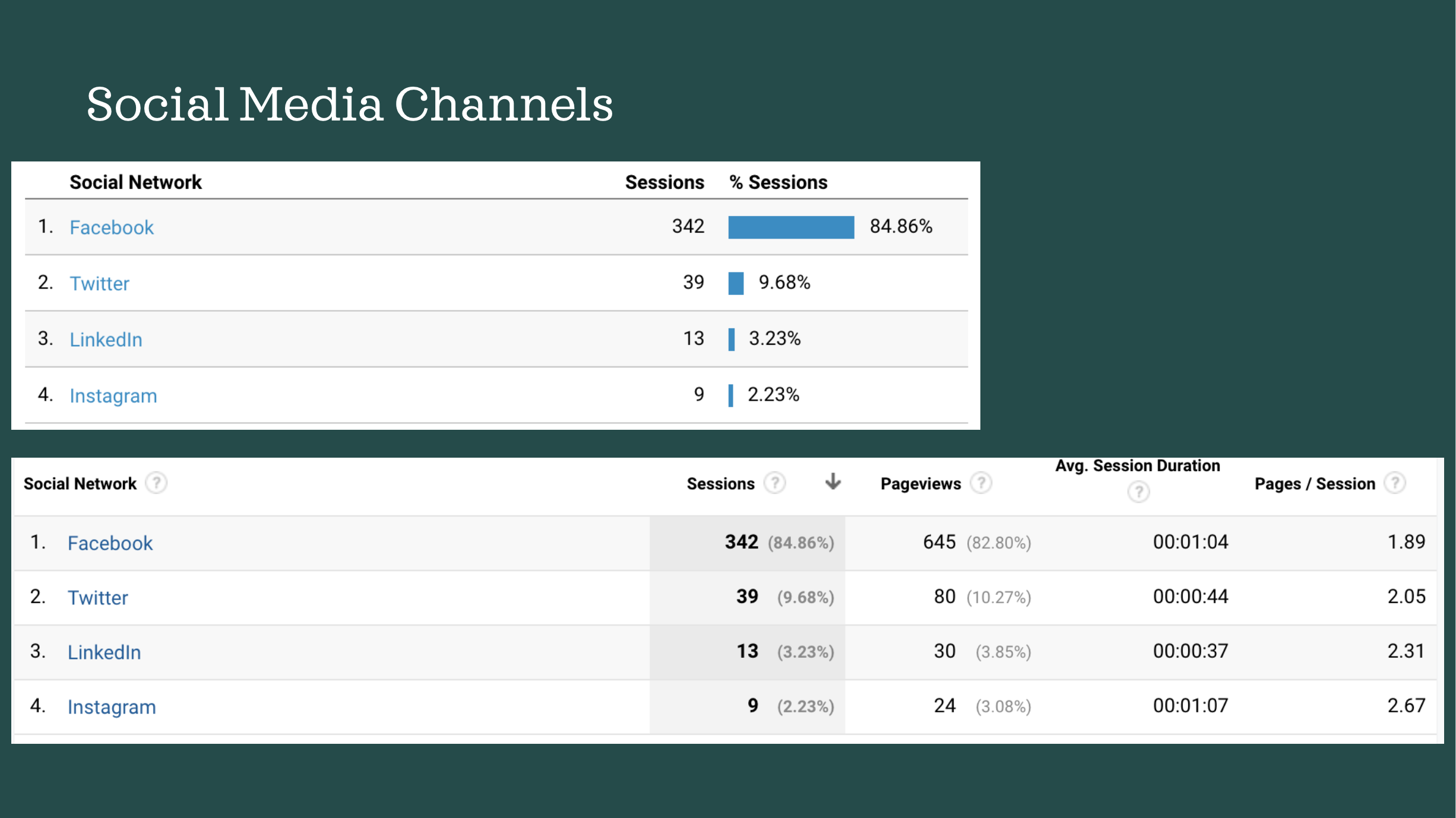Click the help icon beside Sessions header
Image resolution: width=1456 pixels, height=818 pixels.
[774, 483]
